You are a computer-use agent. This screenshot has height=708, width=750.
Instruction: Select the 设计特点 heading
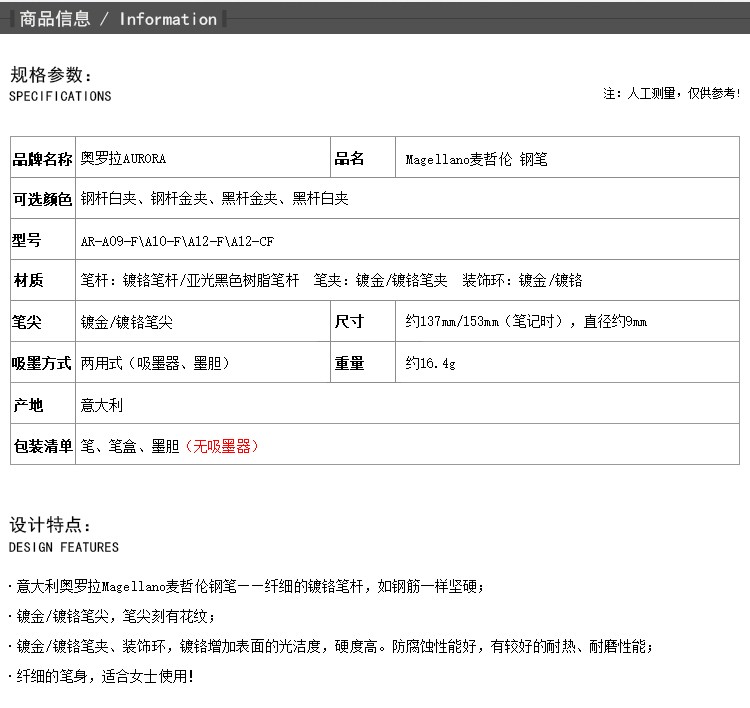[x=50, y=525]
